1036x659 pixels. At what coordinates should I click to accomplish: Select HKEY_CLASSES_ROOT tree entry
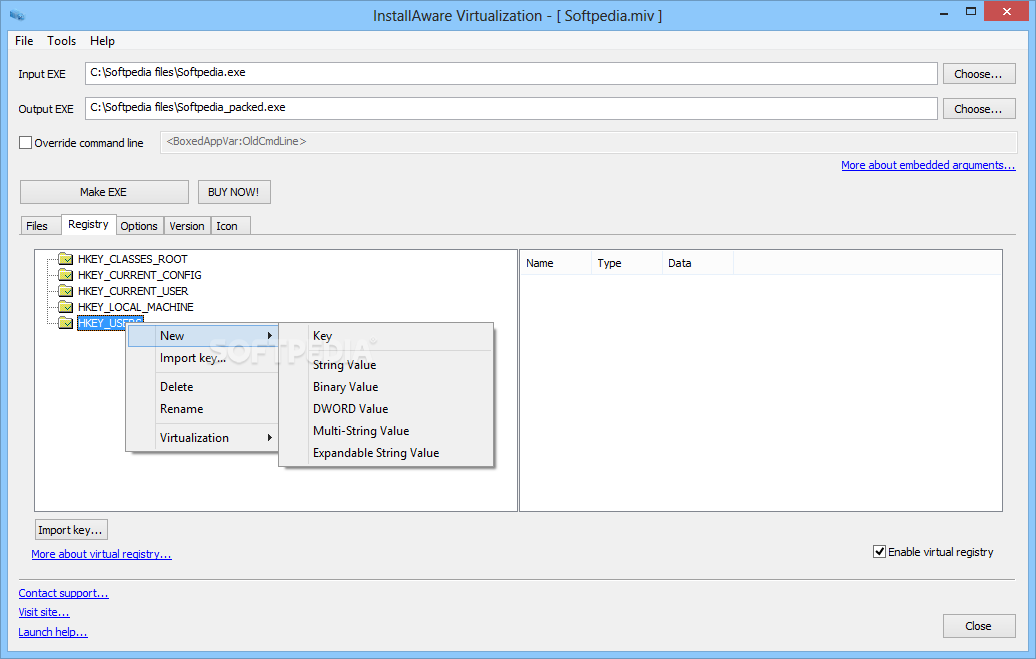132,258
